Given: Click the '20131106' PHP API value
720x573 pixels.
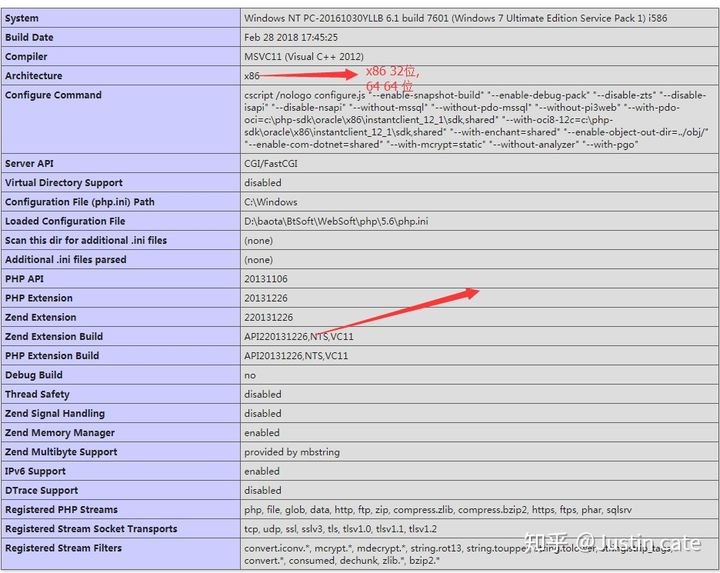Looking at the screenshot, I should (265, 279).
